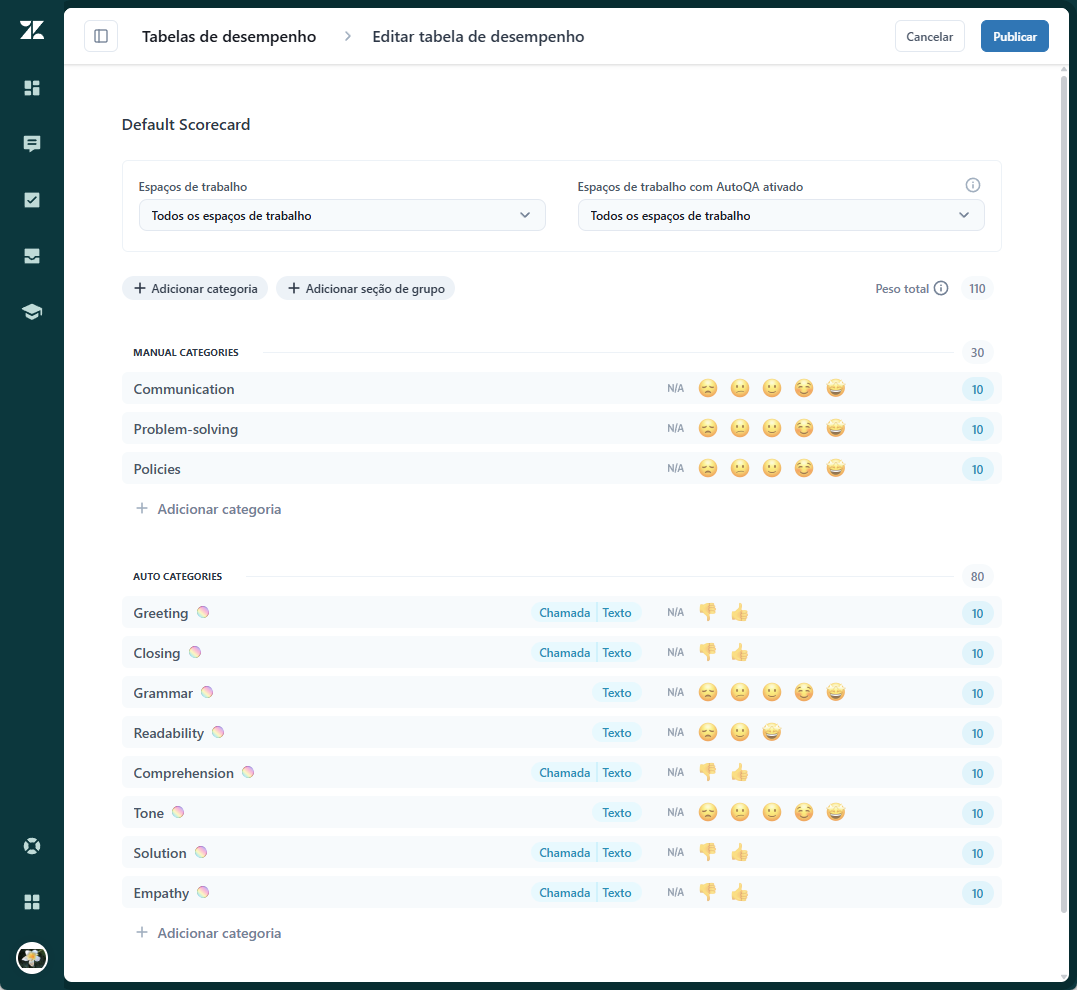Select thumbs down in Closing row
The image size is (1077, 990).
[x=707, y=652]
